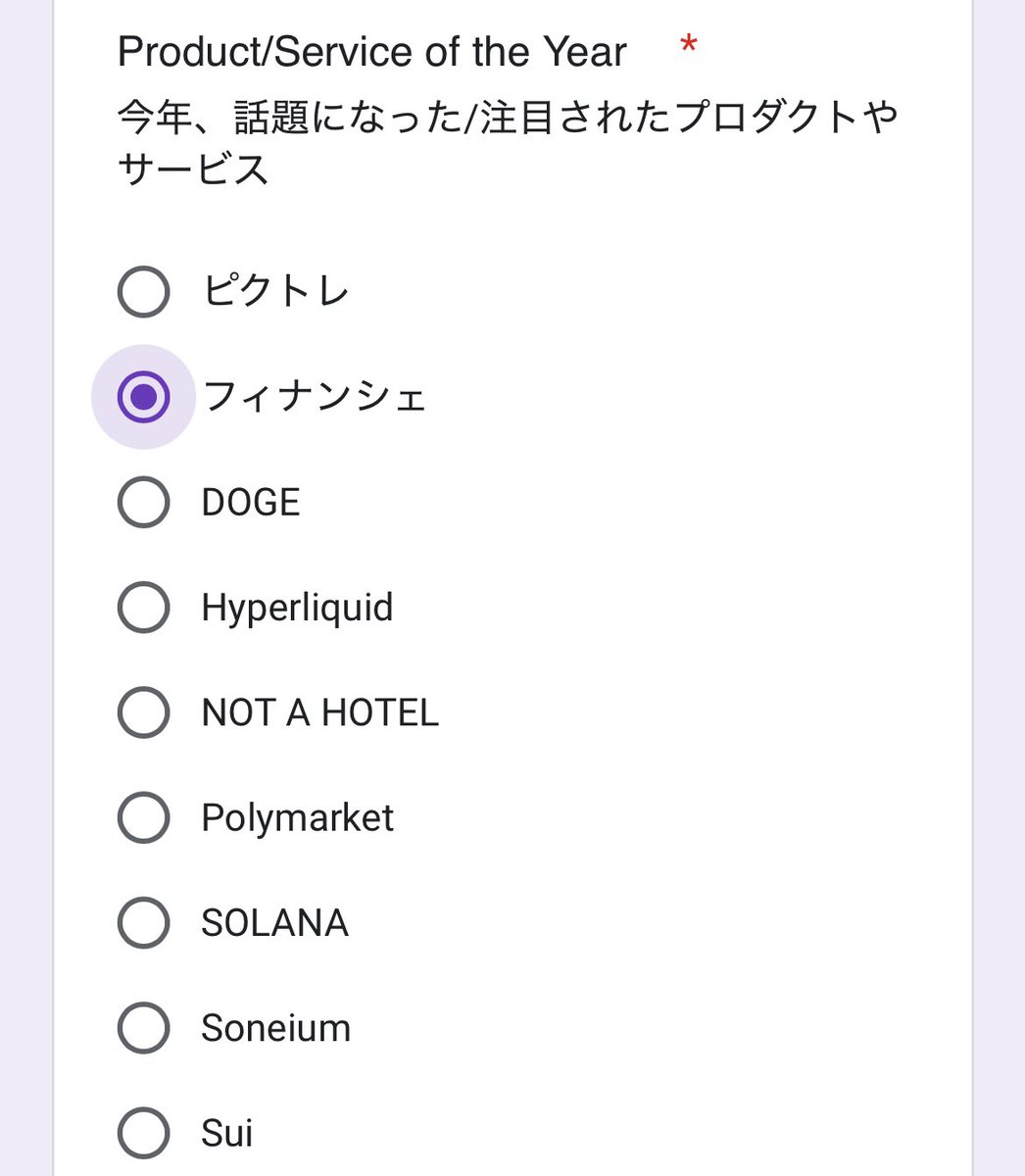Screen dimensions: 1025x1176
Task: Choose the DOGE radio button circle
Action: [x=143, y=502]
